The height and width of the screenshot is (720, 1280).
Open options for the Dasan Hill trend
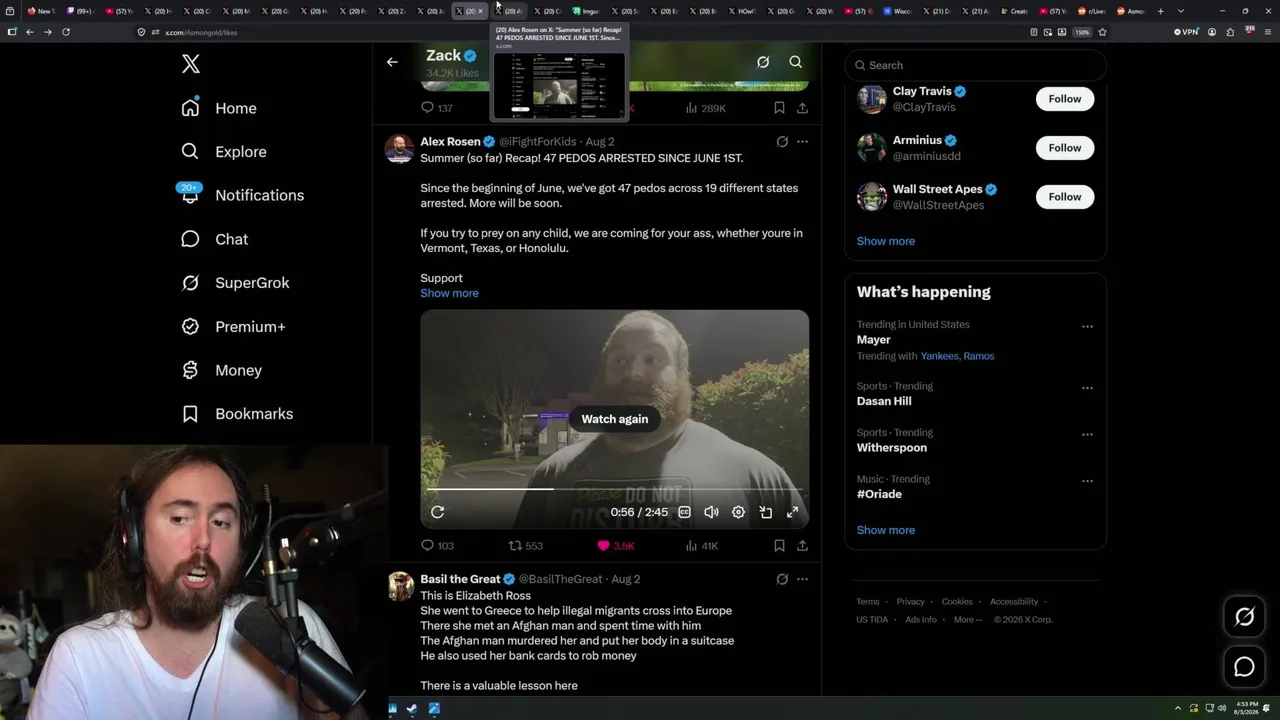tap(1087, 388)
